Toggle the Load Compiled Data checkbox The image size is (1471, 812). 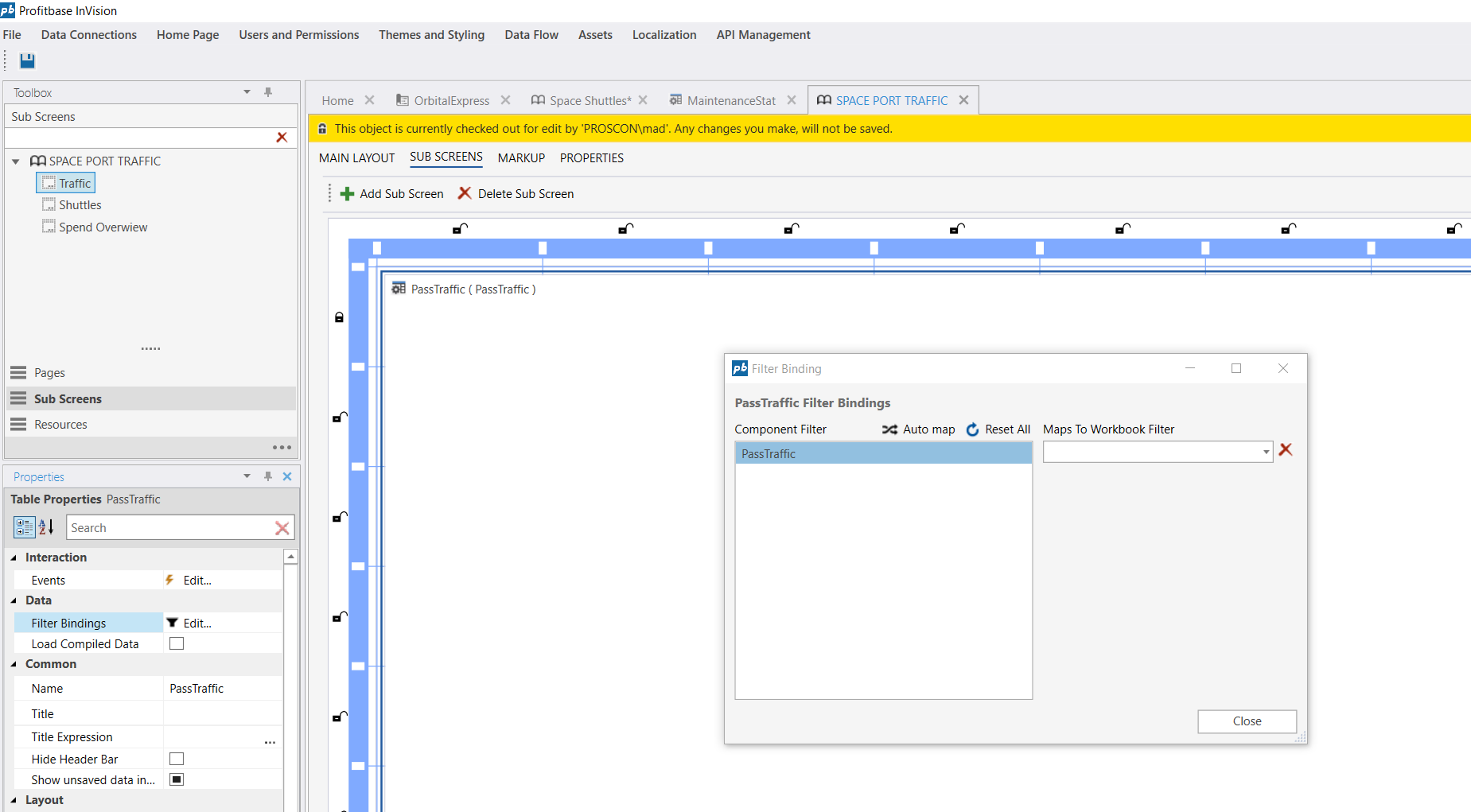tap(177, 643)
